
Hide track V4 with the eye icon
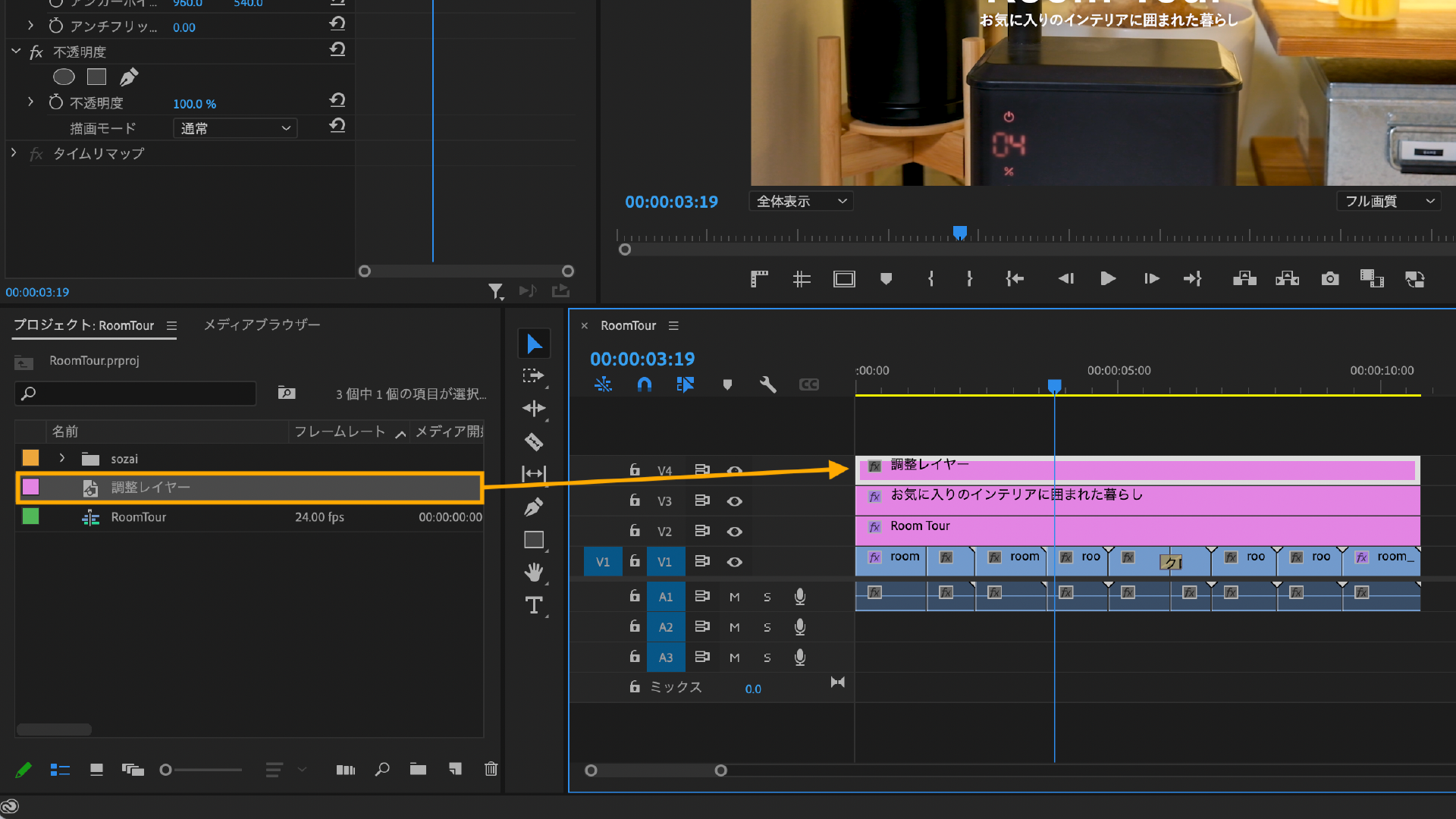click(x=734, y=471)
